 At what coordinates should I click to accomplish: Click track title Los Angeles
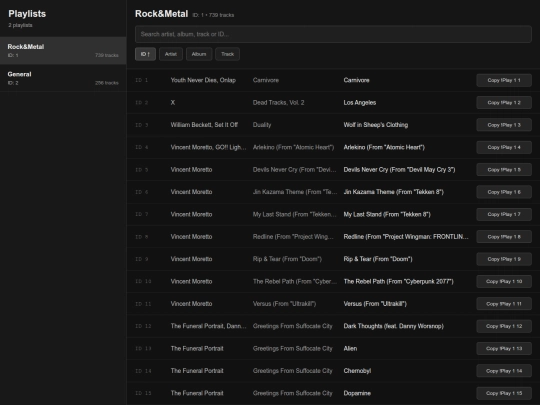click(x=360, y=103)
